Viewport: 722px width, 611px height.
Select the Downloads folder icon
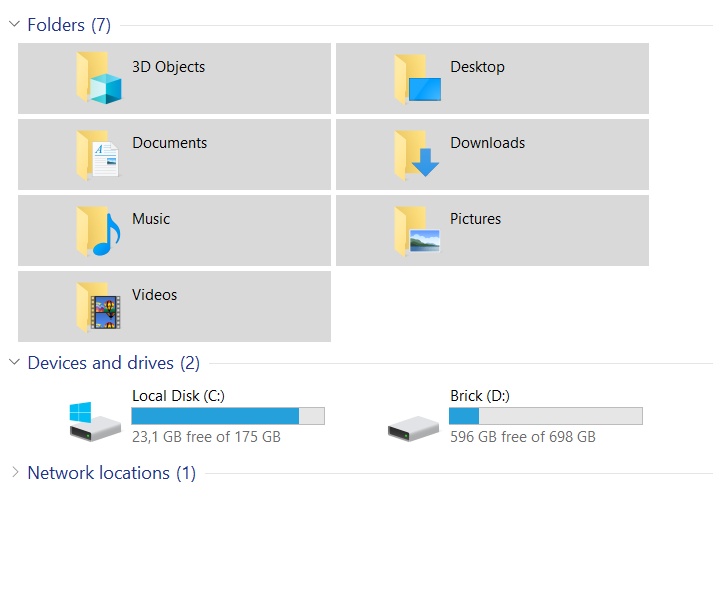(x=417, y=155)
